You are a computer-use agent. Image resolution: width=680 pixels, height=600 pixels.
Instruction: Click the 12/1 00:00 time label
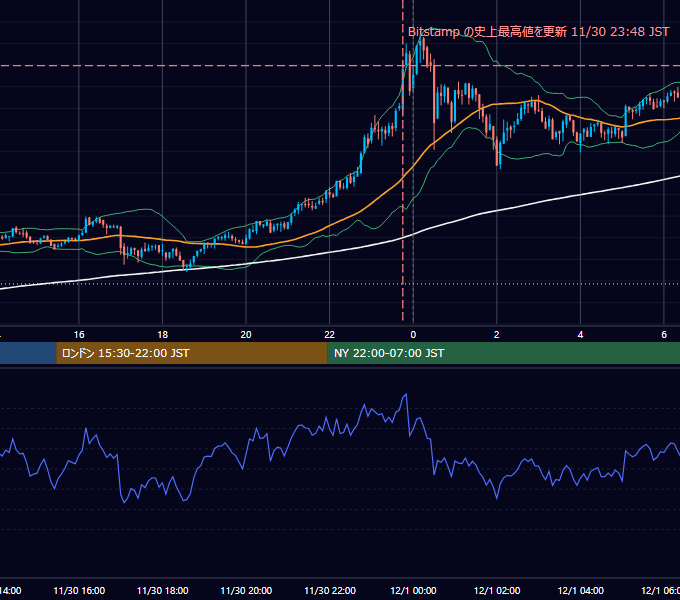tap(413, 590)
